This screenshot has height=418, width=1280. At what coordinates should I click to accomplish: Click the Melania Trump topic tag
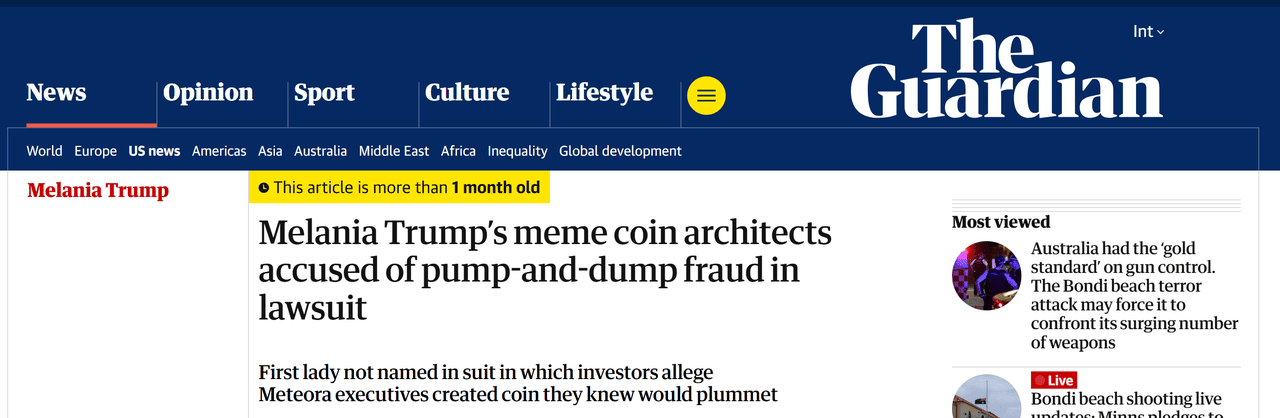tap(98, 190)
